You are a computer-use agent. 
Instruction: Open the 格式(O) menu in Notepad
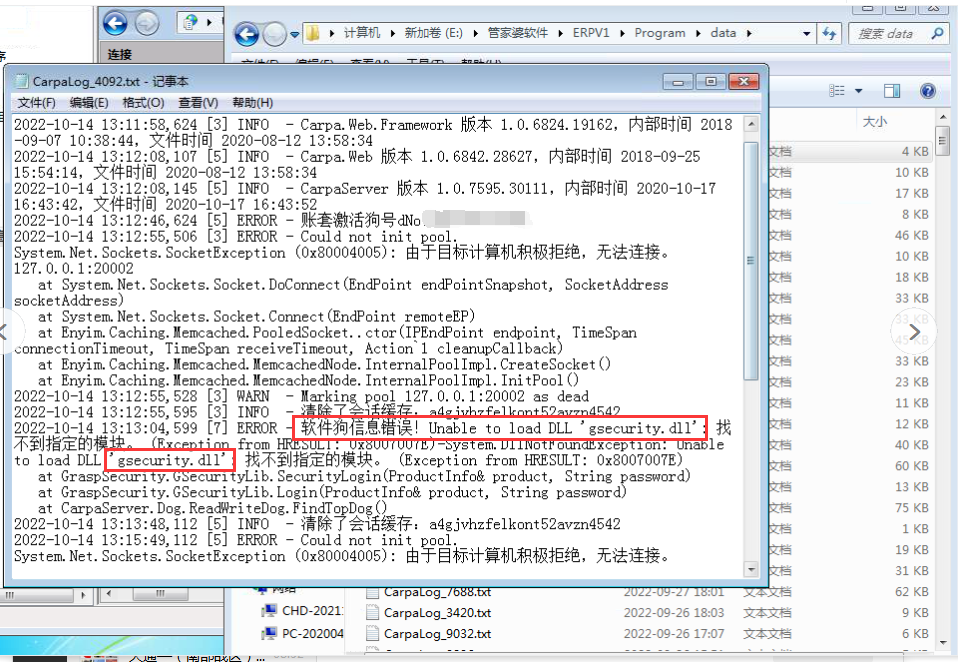coord(143,103)
